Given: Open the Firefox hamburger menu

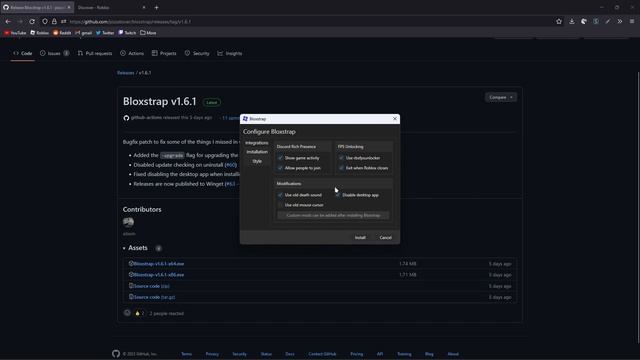Looking at the screenshot, I should point(631,21).
